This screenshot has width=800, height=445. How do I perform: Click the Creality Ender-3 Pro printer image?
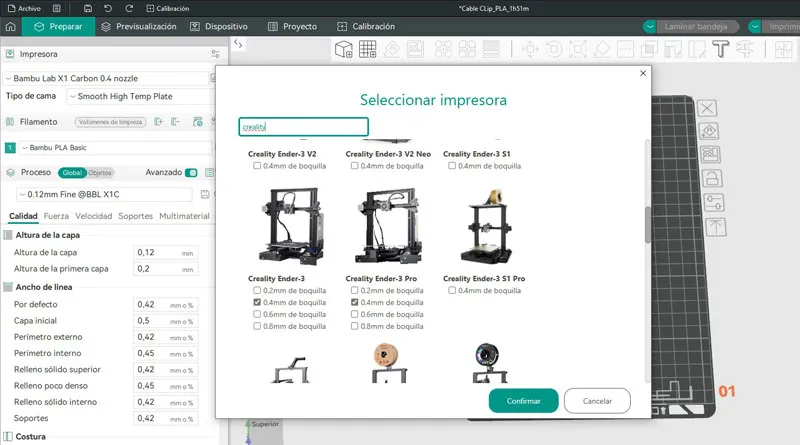pos(388,226)
